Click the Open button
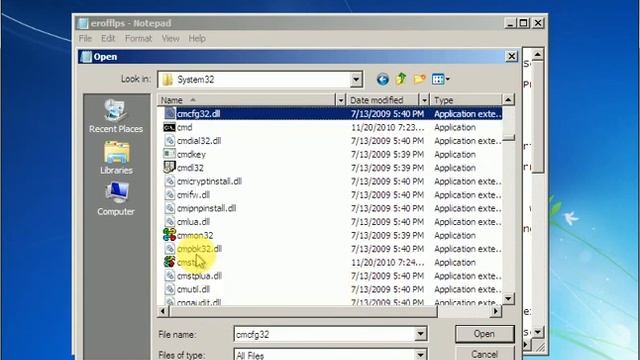Image resolution: width=640 pixels, height=360 pixels. coord(484,334)
